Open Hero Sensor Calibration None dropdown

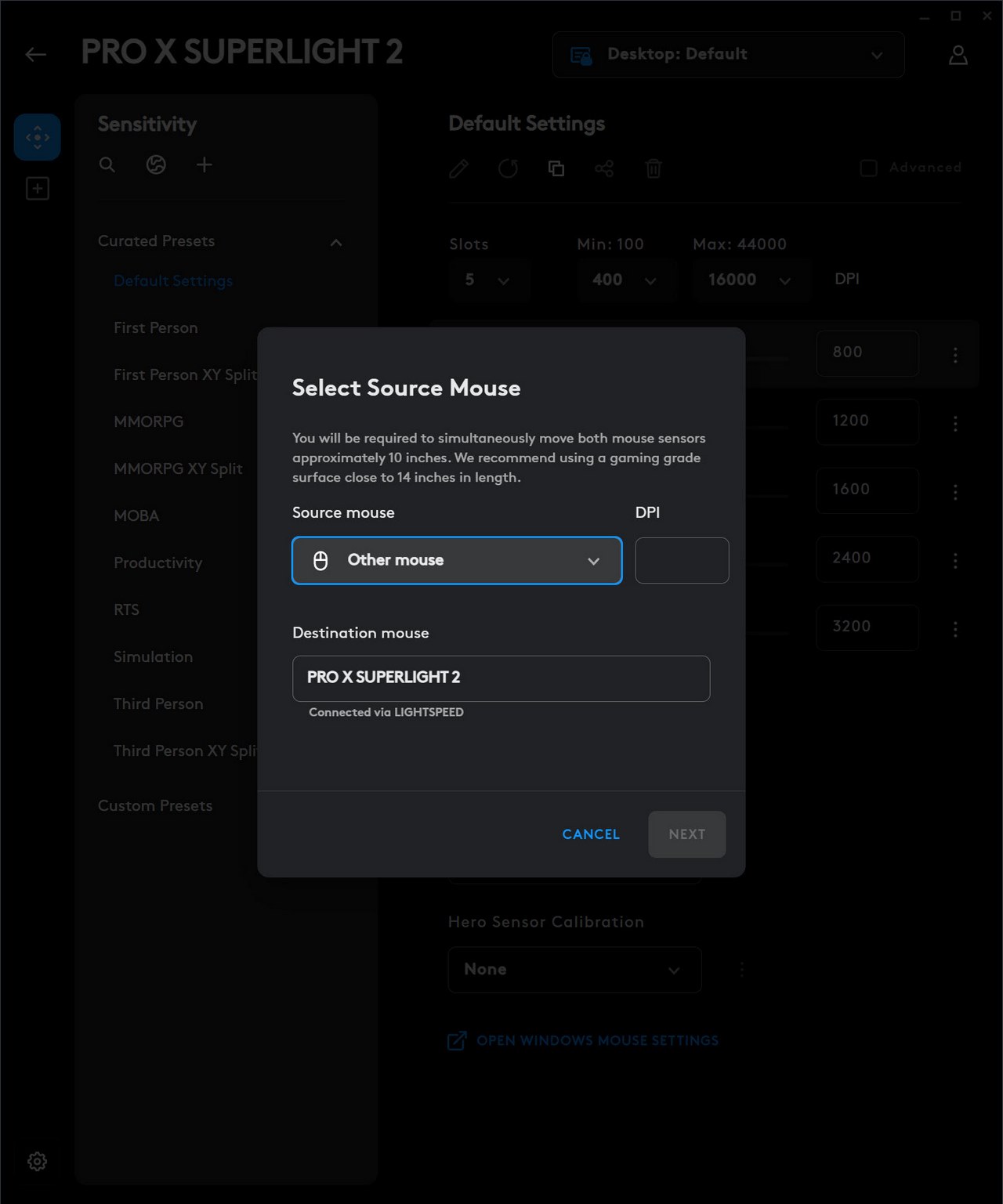coord(574,970)
